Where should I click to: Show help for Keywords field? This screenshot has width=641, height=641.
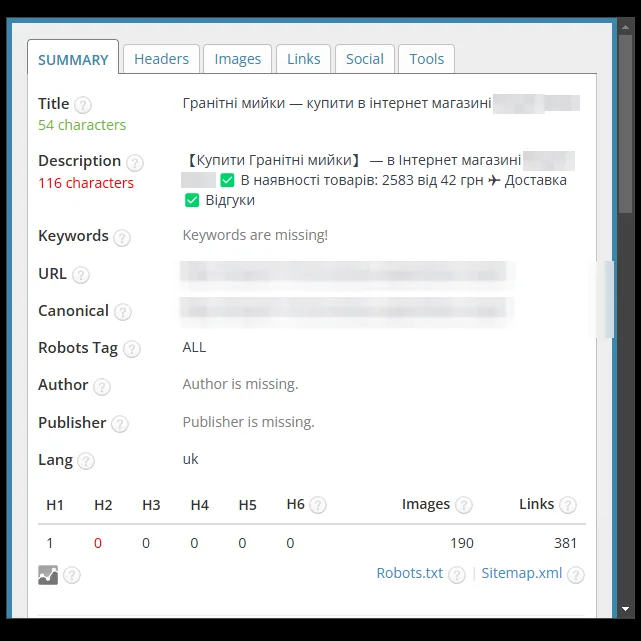(x=122, y=238)
